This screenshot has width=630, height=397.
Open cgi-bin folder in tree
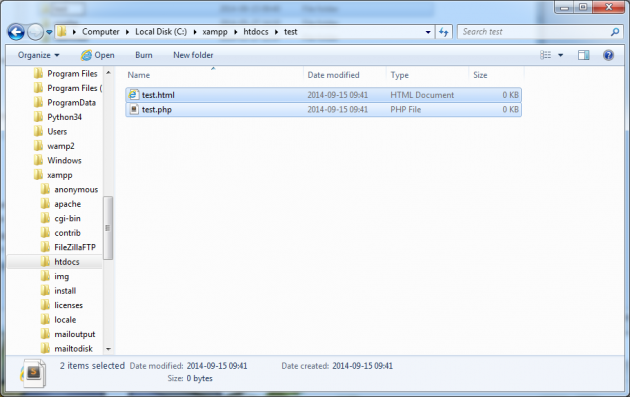(68, 219)
